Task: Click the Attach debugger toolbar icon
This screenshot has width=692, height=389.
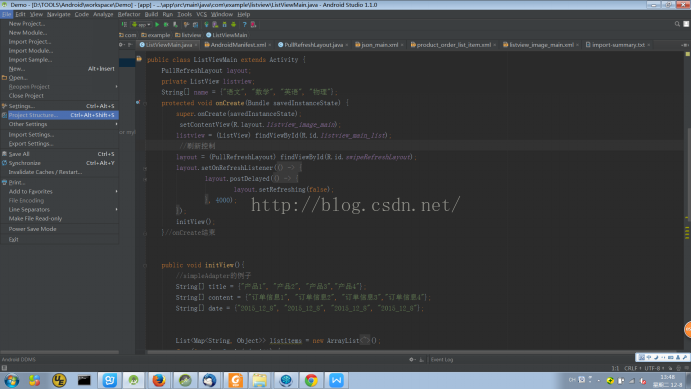Action: click(x=175, y=25)
